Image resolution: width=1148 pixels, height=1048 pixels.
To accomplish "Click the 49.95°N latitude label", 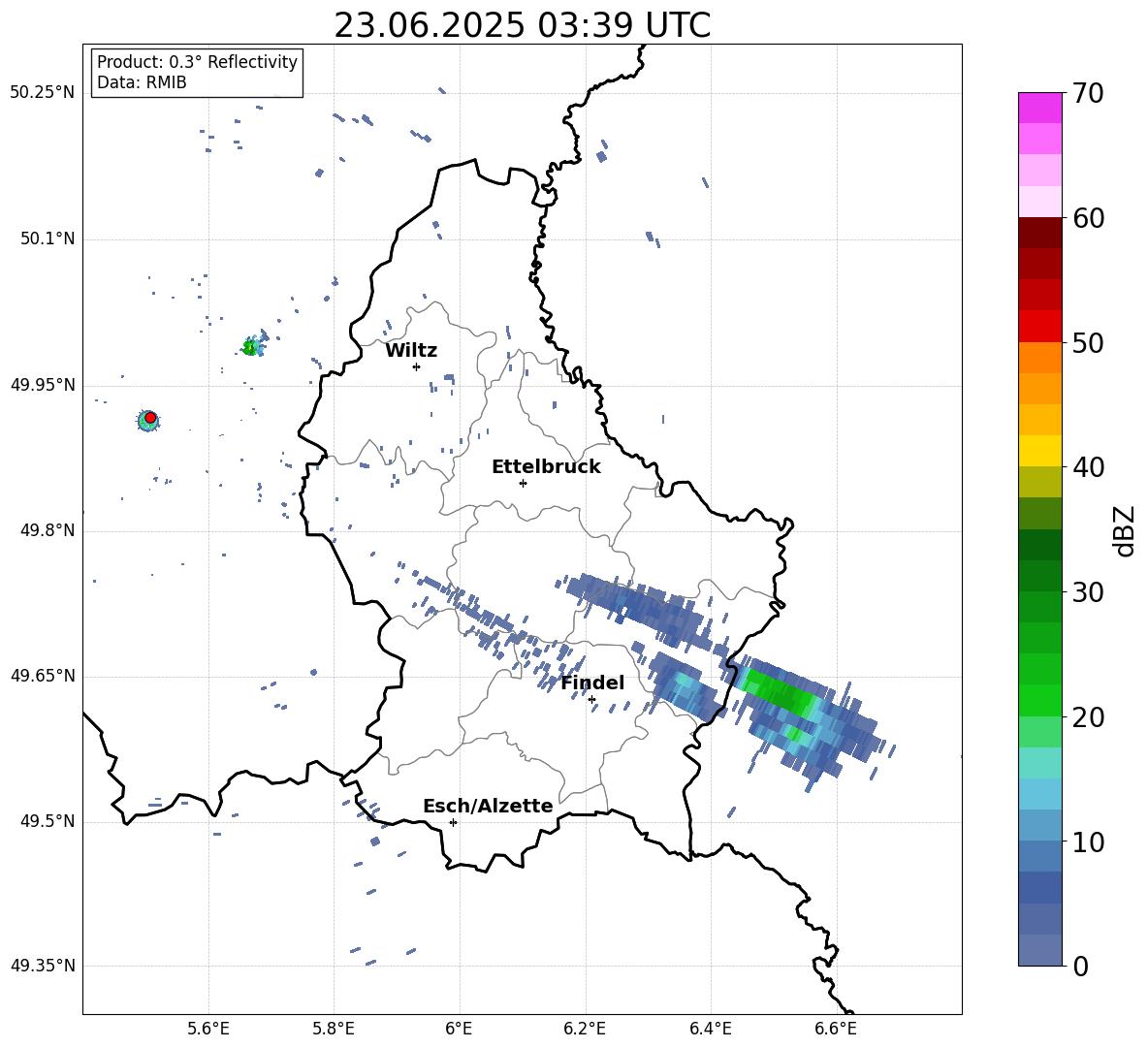I will (x=43, y=385).
